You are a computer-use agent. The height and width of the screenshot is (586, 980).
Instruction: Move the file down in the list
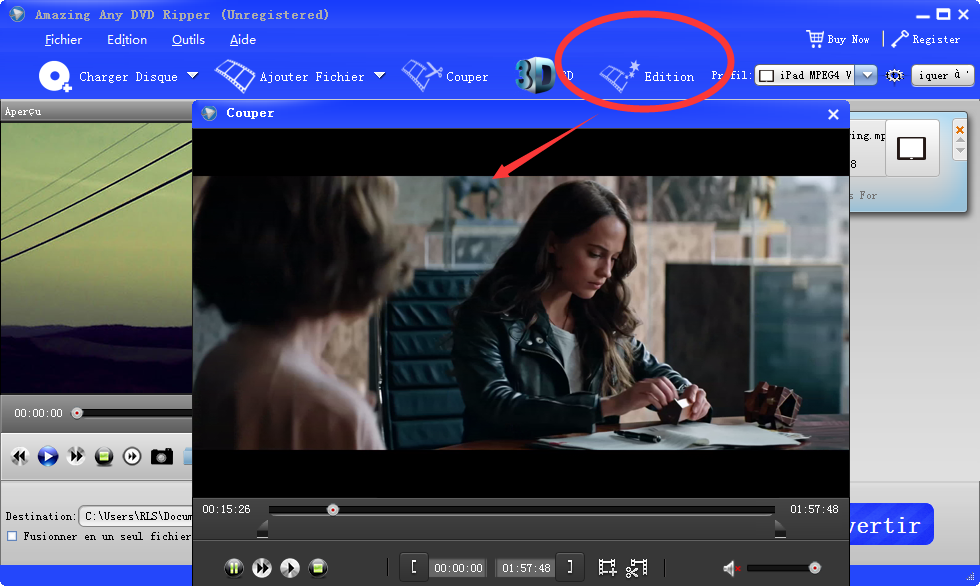click(x=960, y=151)
